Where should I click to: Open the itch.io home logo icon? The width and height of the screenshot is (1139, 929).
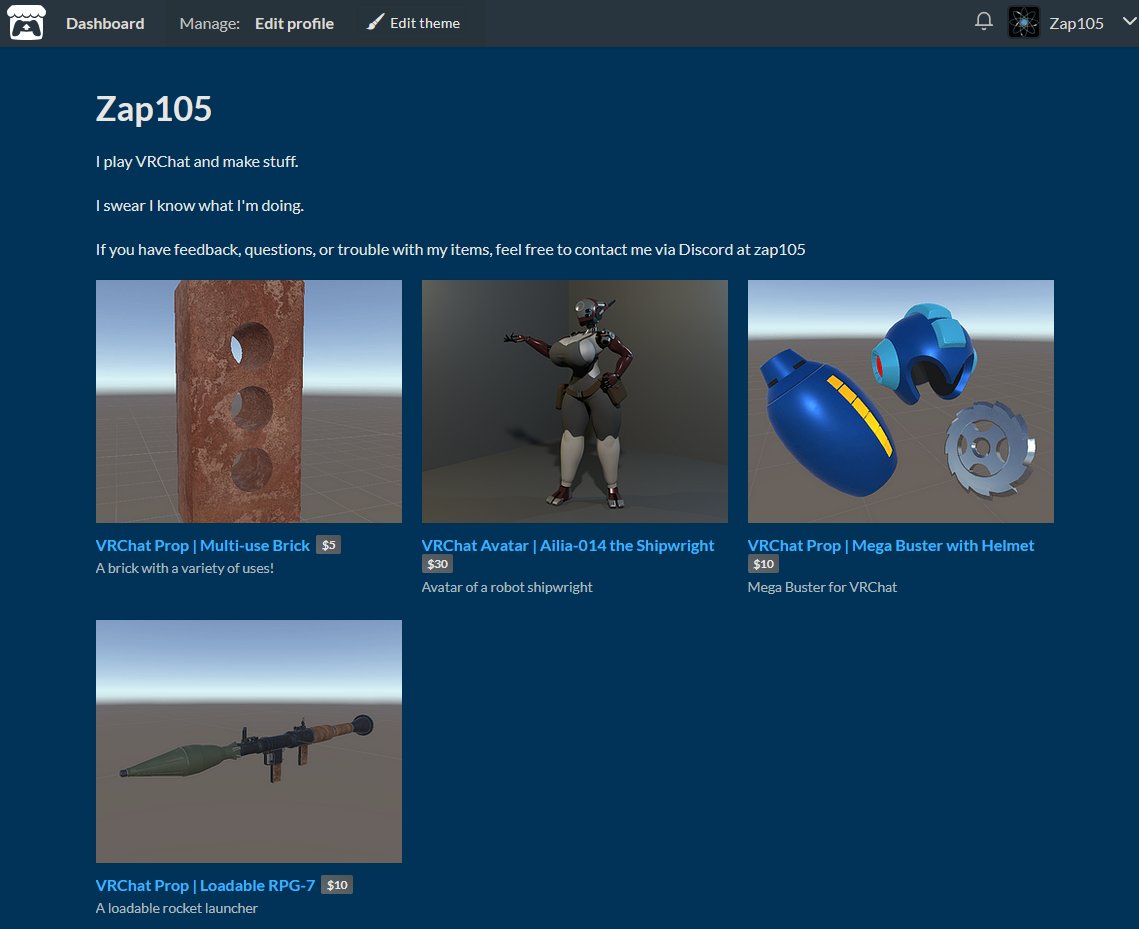[x=26, y=23]
